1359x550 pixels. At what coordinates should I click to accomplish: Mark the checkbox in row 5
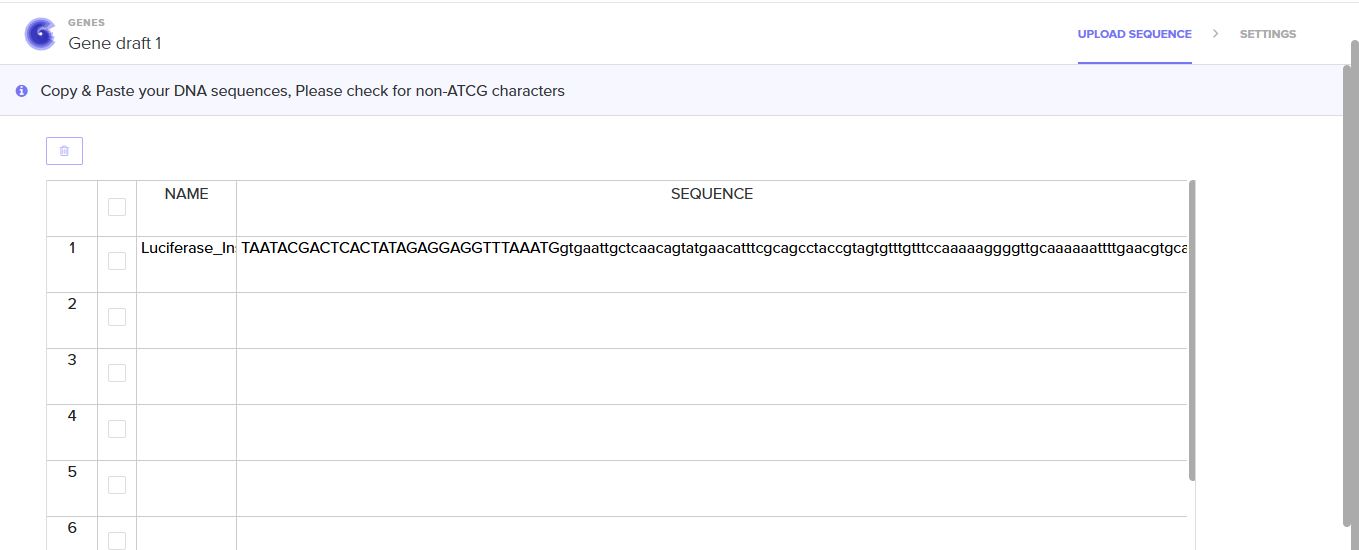[117, 485]
